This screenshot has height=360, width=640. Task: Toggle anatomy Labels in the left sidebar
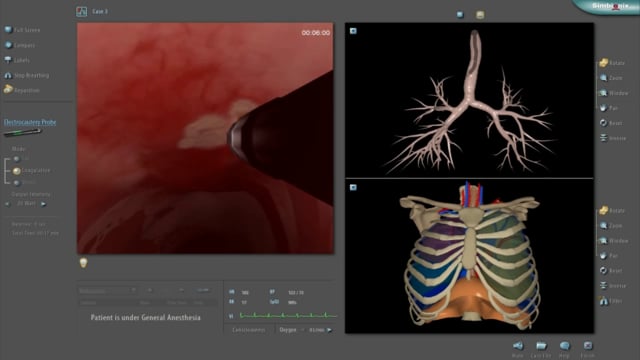[x=17, y=60]
